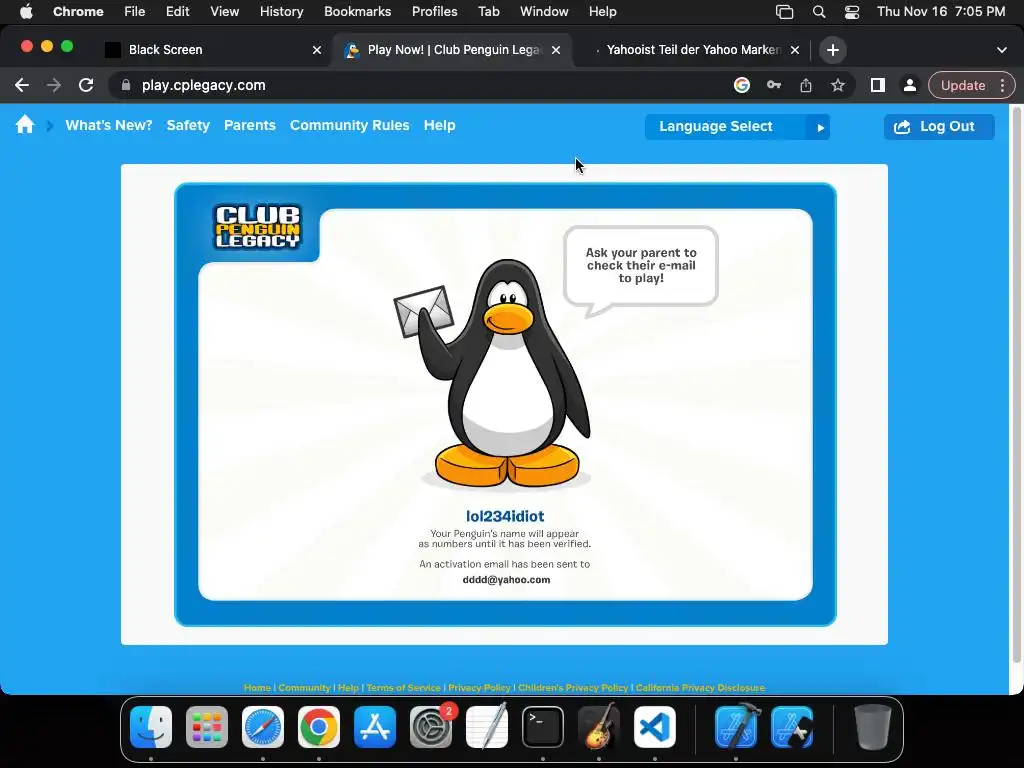
Task: Open the History menu
Action: pos(281,12)
